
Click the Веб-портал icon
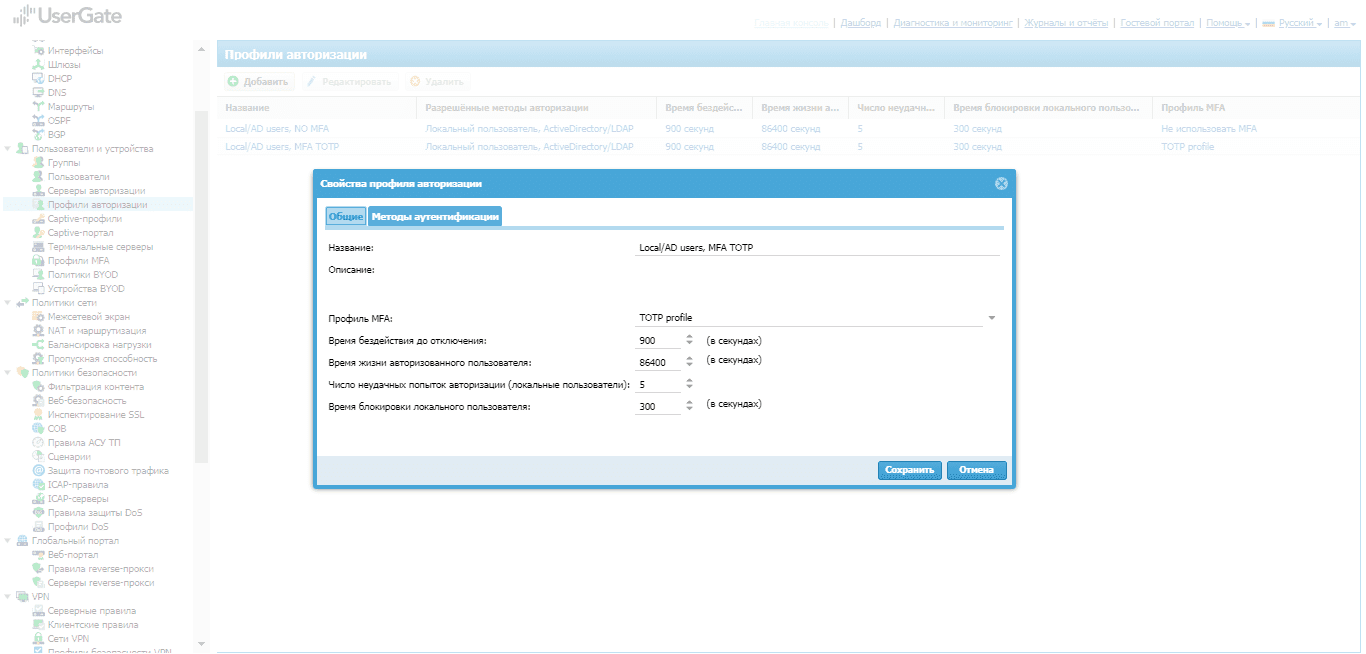tap(39, 555)
